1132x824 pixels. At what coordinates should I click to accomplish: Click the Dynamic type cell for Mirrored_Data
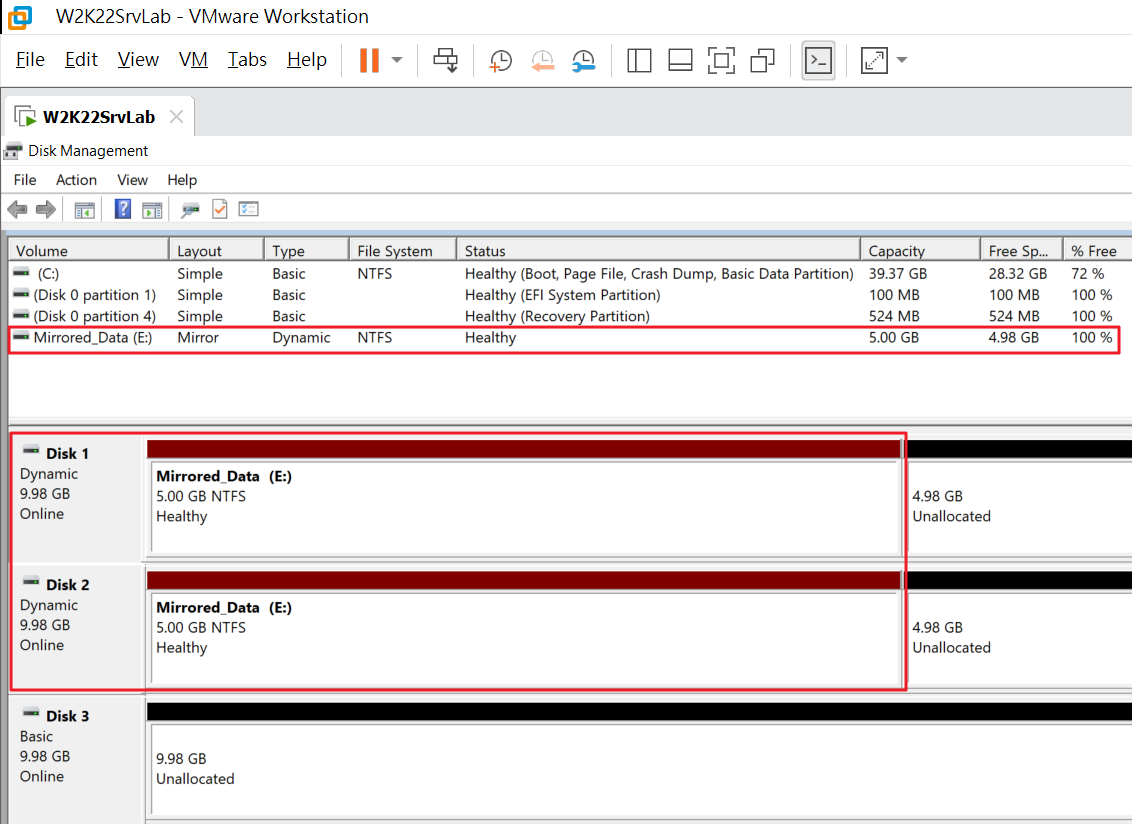pos(301,337)
